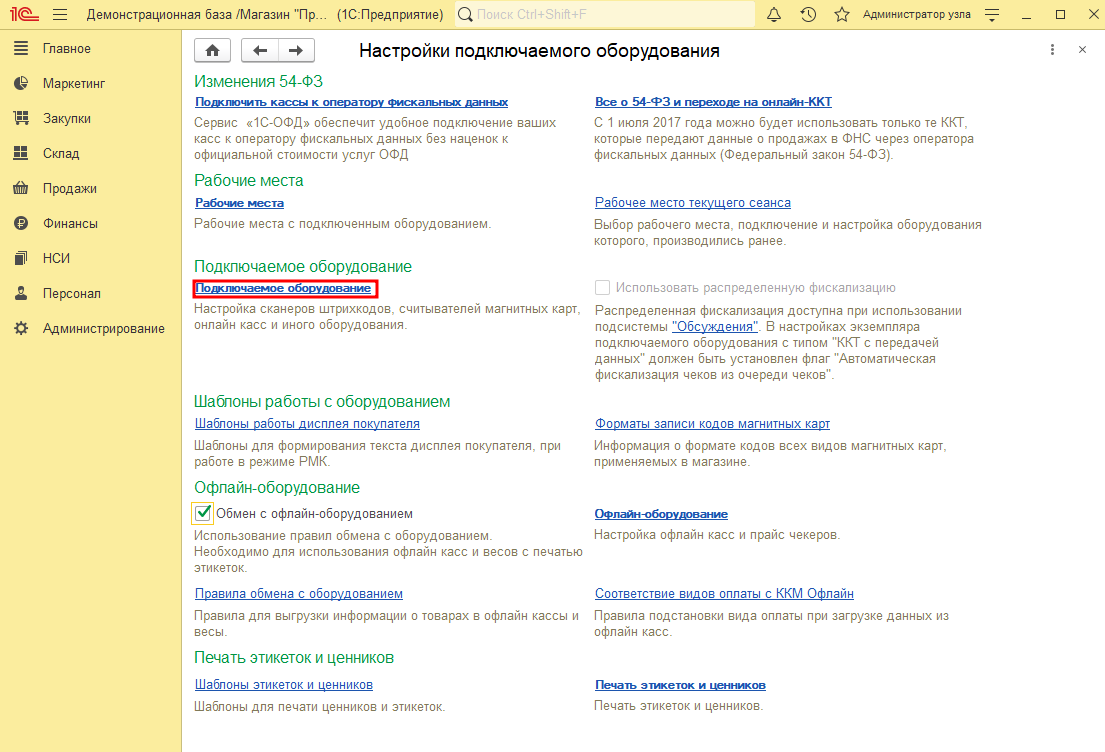Click in the search field Поиск Ctrl+Shift+F
1105x752 pixels.
[605, 14]
